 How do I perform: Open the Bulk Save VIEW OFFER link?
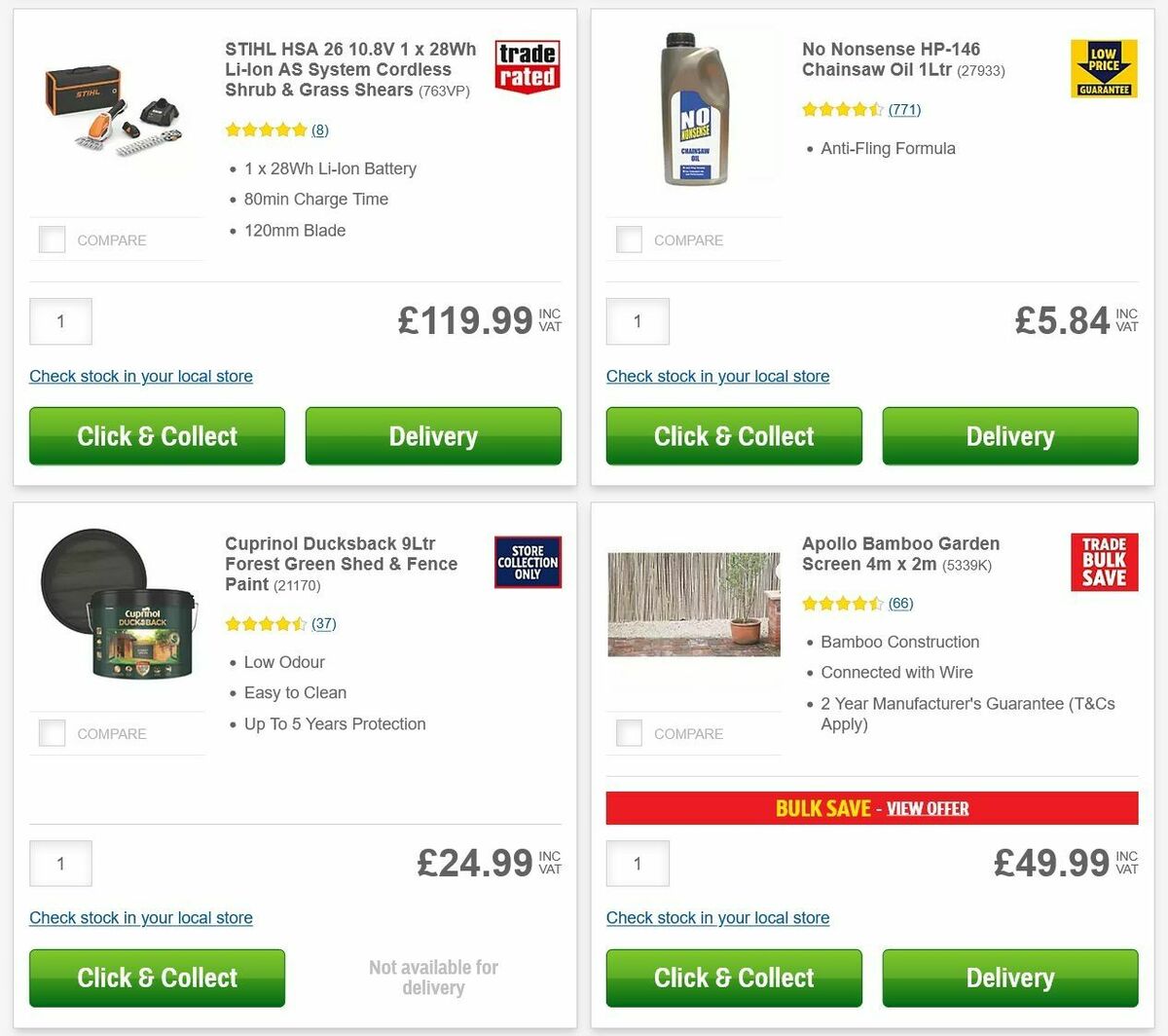pyautogui.click(x=926, y=808)
